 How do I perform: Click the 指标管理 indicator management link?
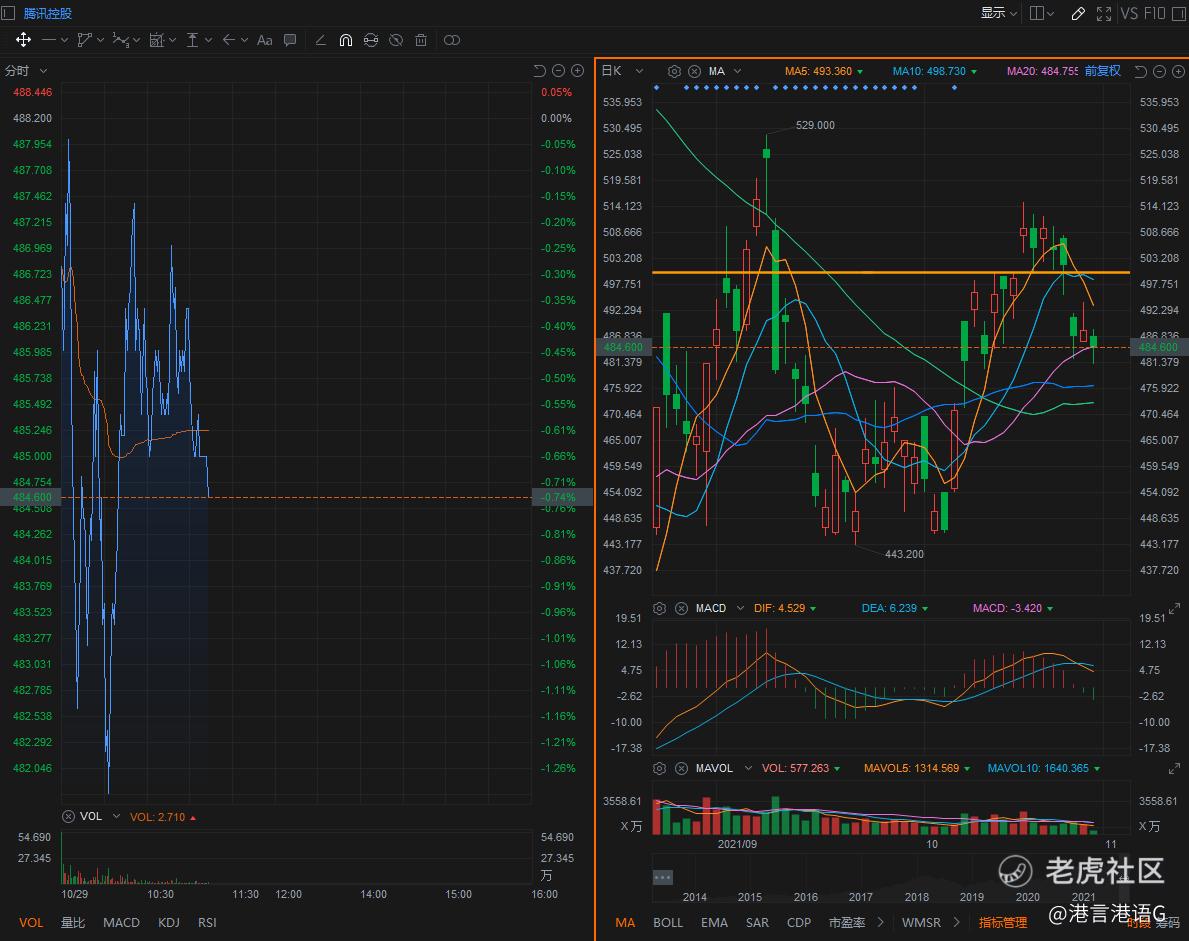1002,922
